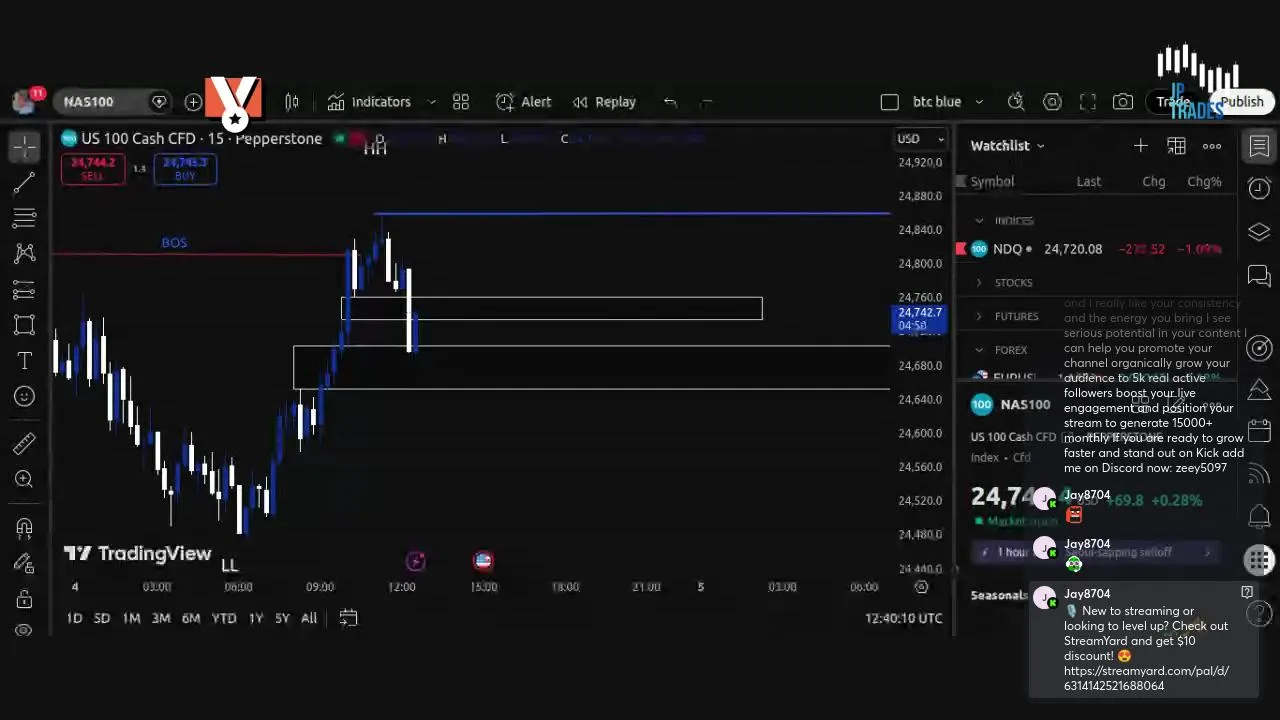Open the chart settings hexagon icon
1280x720 pixels.
[1052, 102]
